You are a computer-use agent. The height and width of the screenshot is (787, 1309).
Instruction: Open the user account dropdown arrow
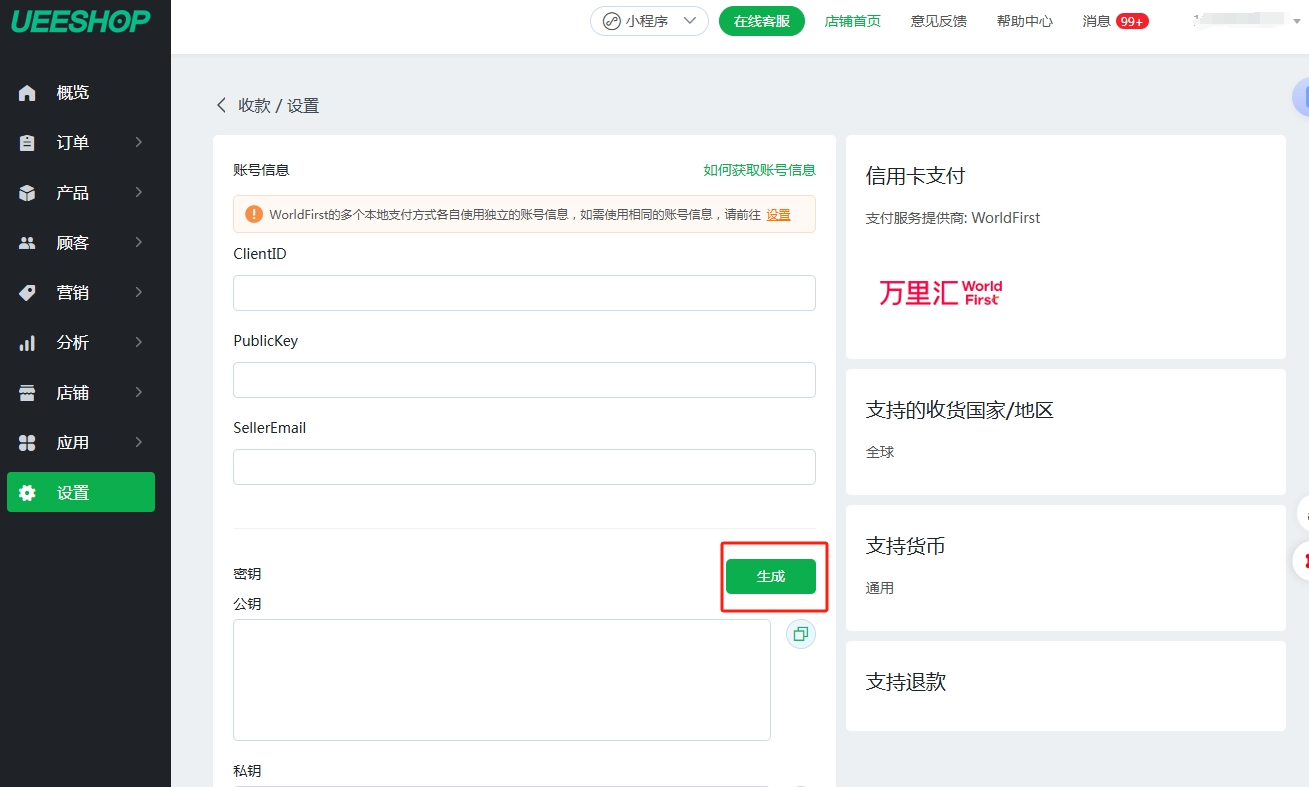[1296, 21]
